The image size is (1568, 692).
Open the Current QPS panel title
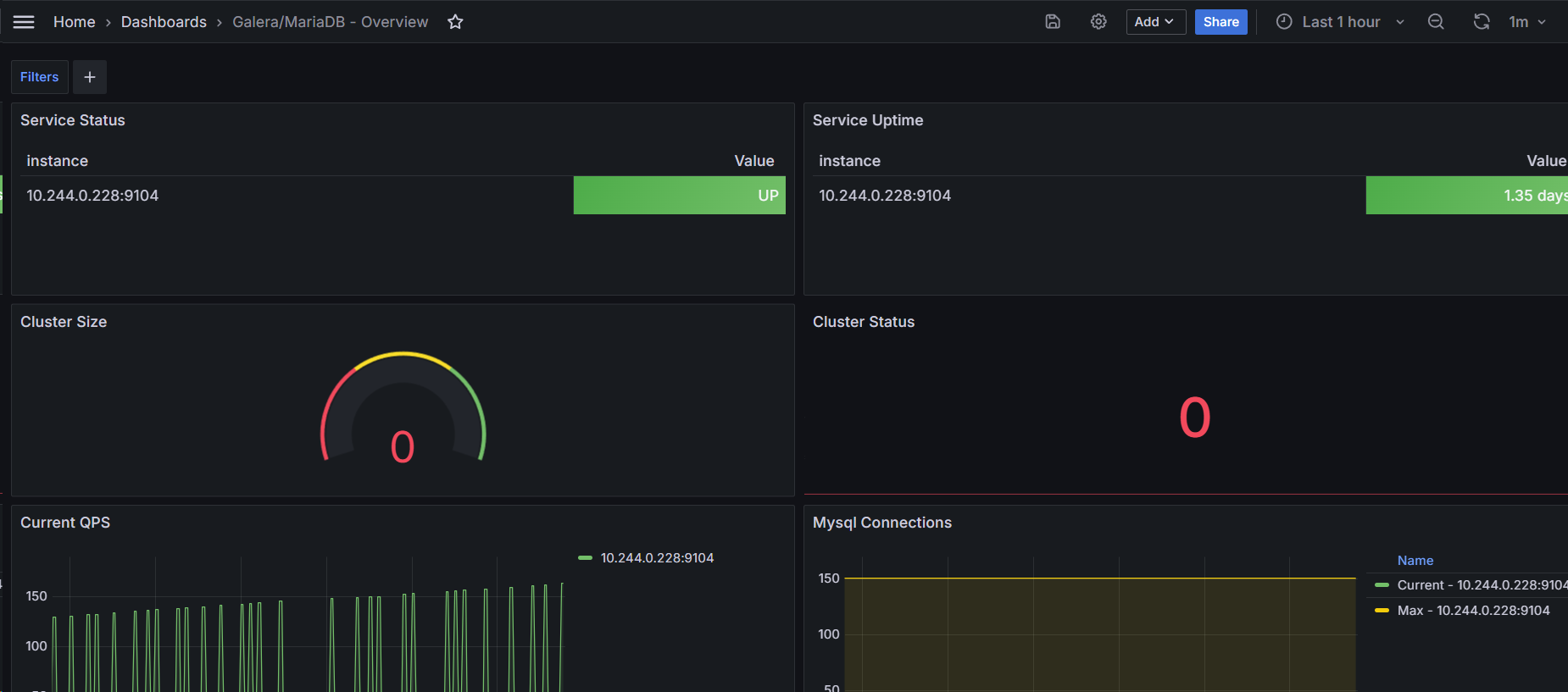[65, 523]
